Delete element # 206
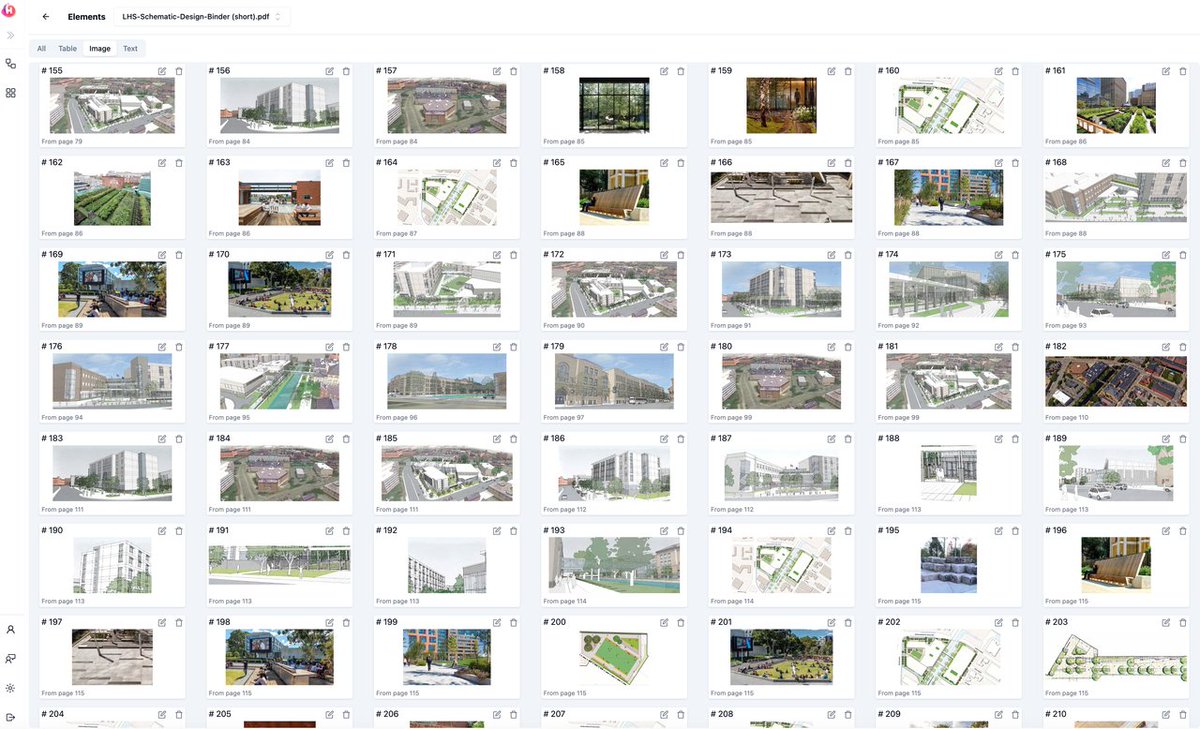1200x729 pixels. tap(514, 714)
